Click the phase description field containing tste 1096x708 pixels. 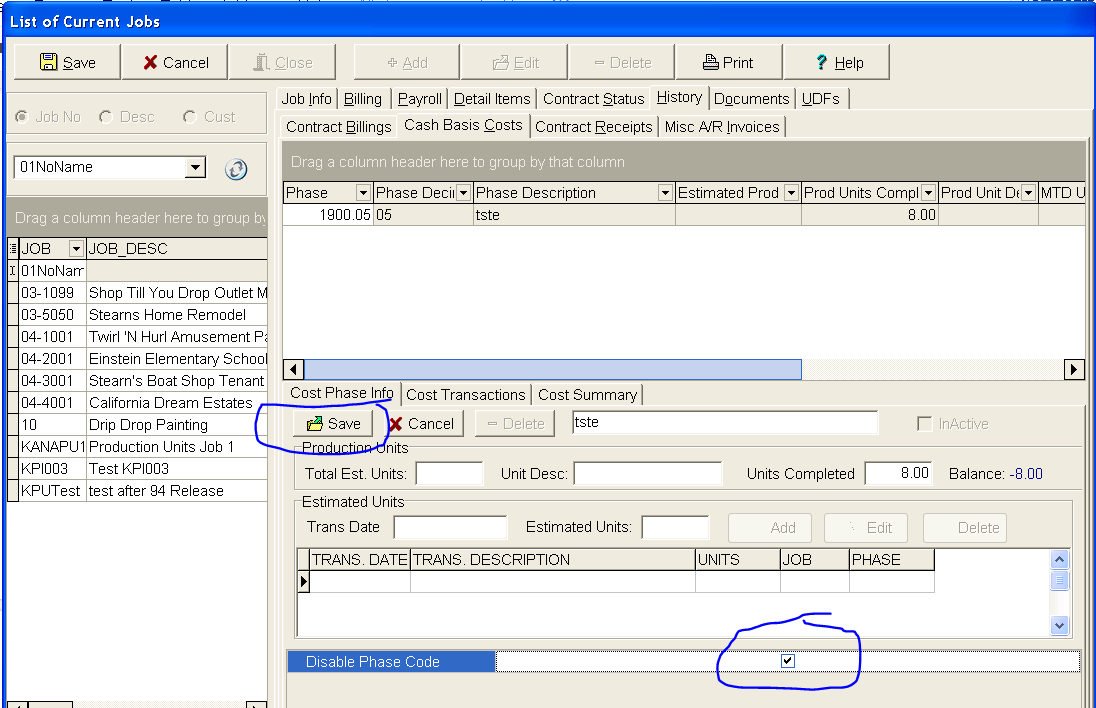(725, 422)
